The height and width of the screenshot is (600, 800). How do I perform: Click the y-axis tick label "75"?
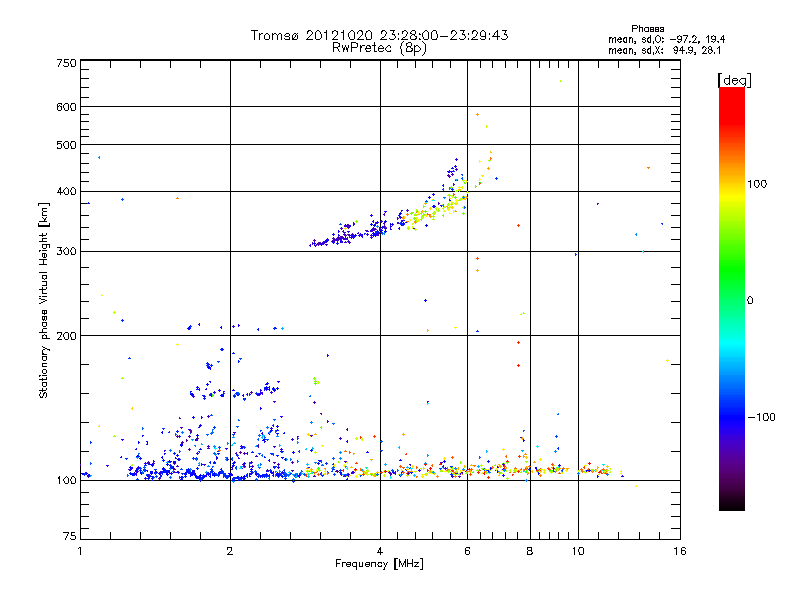pyautogui.click(x=70, y=536)
